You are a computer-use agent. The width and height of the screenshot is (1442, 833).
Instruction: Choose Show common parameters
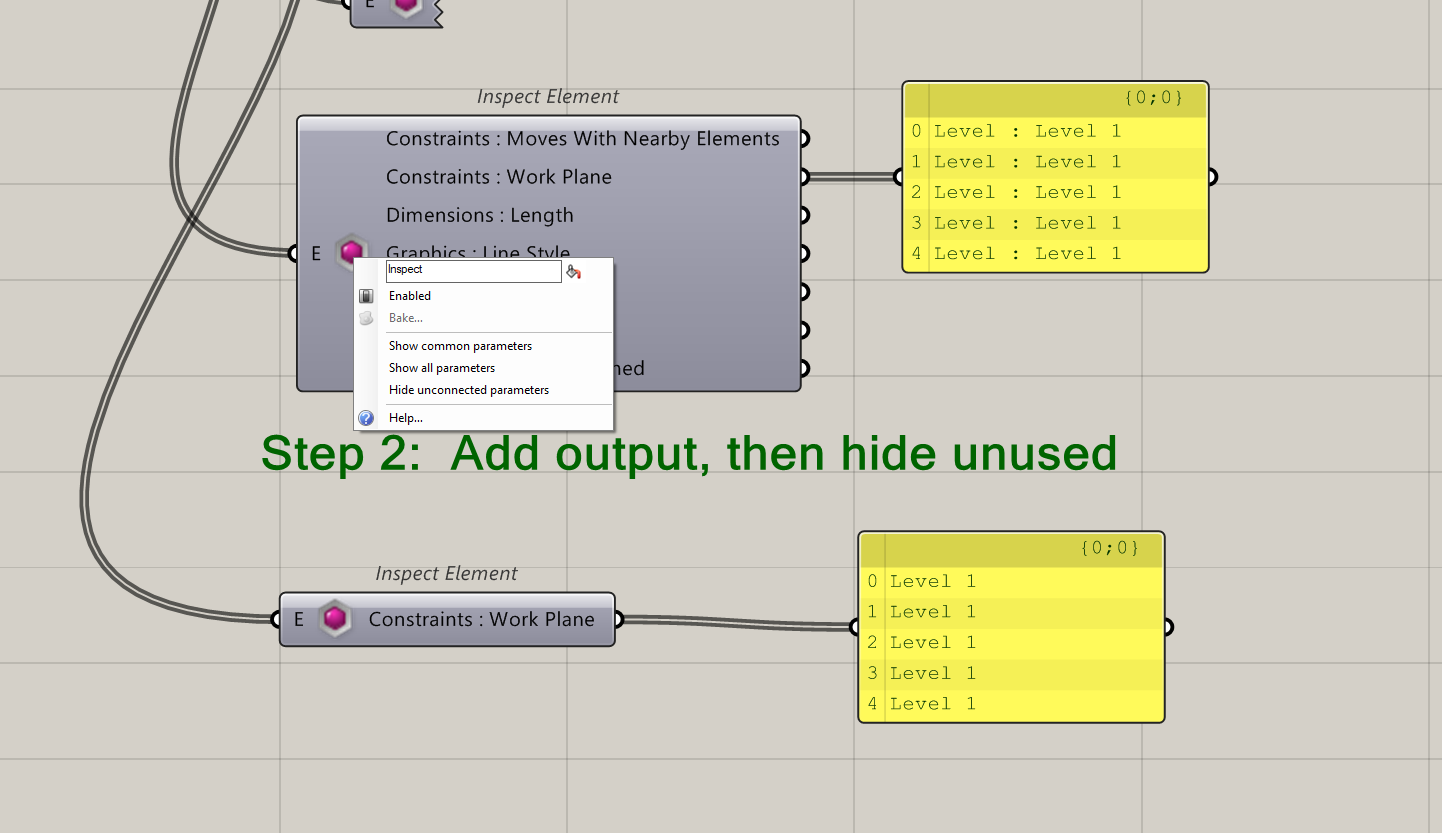(460, 345)
